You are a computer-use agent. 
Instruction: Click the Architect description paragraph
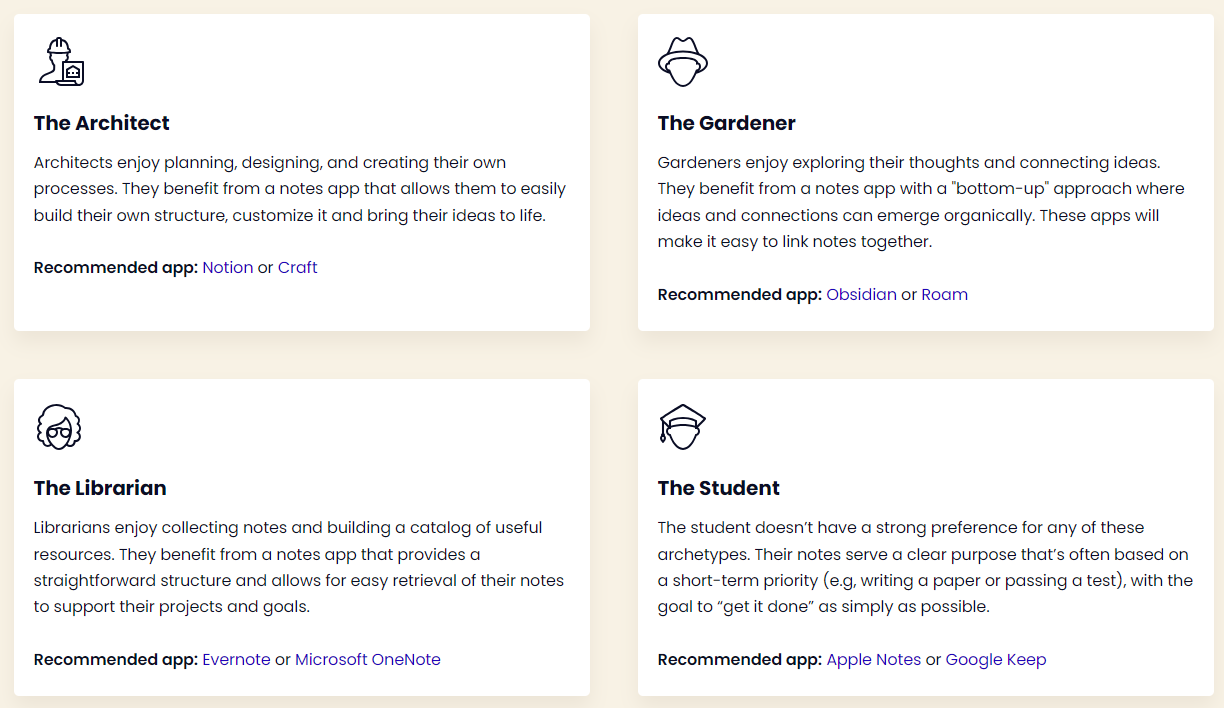tap(299, 189)
